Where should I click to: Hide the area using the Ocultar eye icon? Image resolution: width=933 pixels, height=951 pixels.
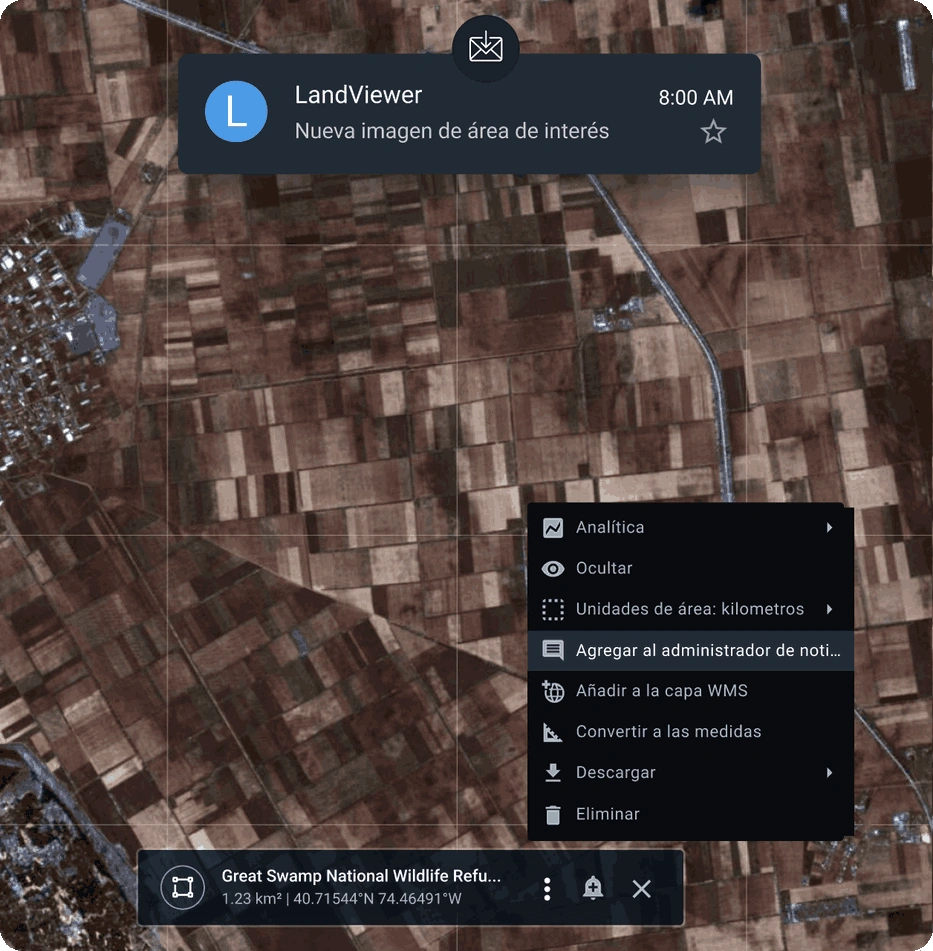click(x=553, y=568)
